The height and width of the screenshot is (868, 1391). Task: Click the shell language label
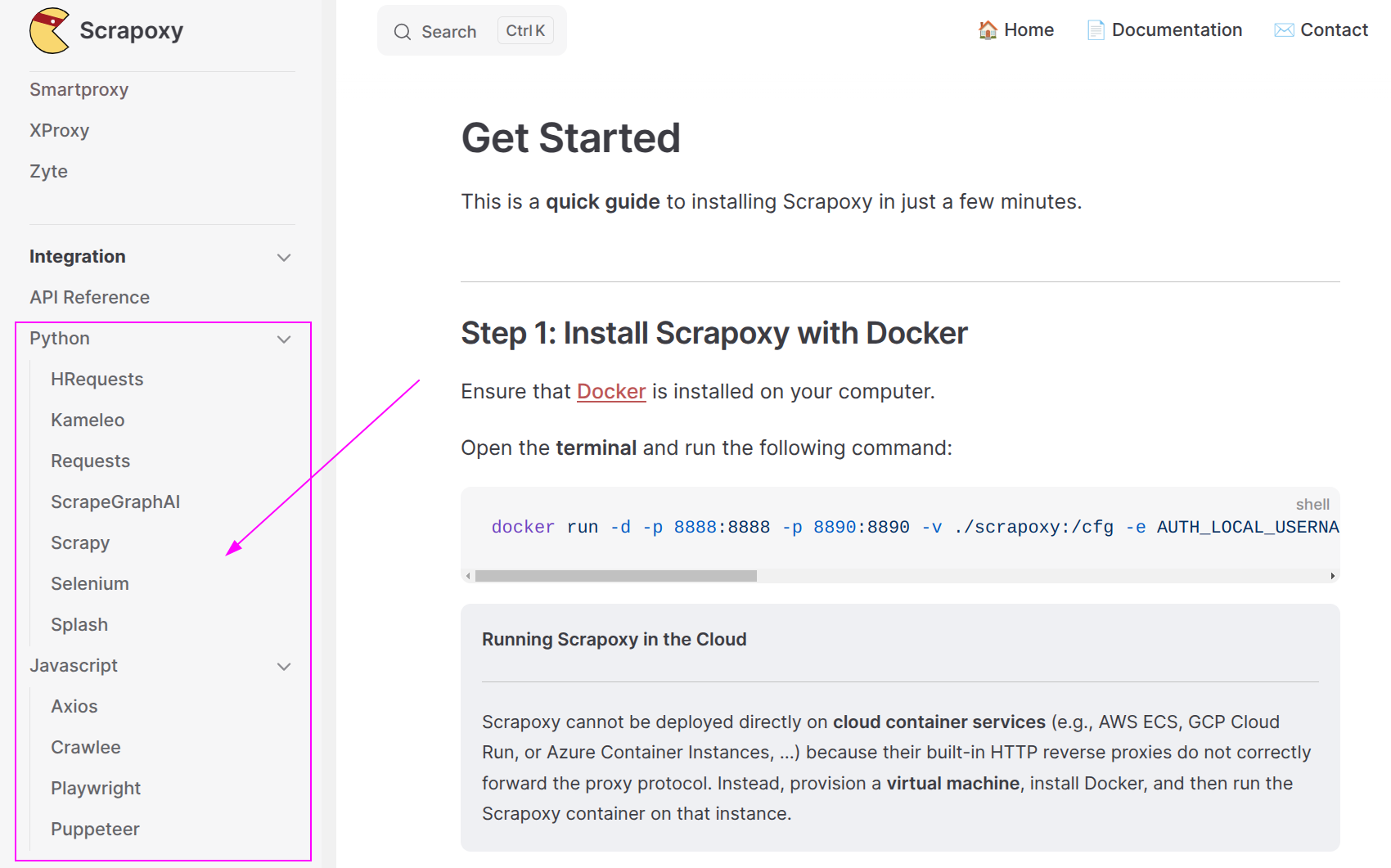[1312, 505]
